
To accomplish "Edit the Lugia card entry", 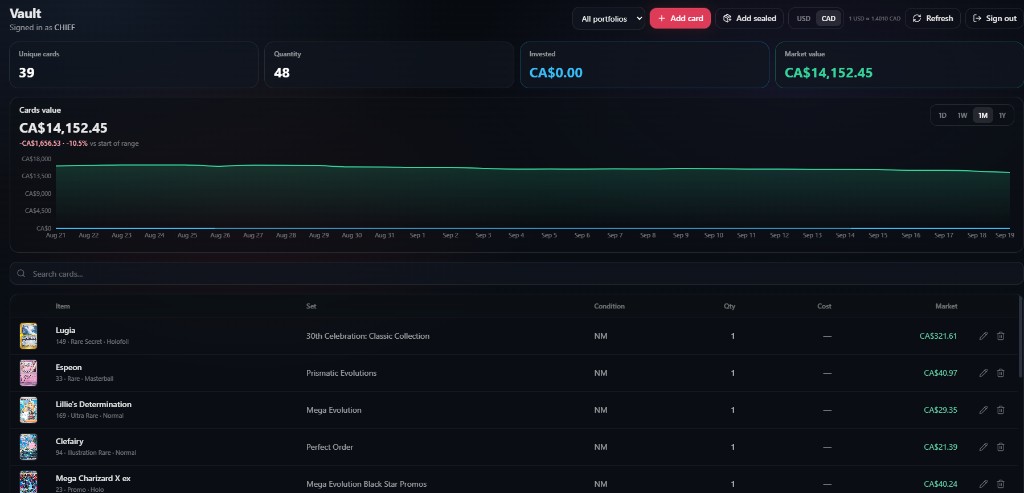I will pos(983,336).
